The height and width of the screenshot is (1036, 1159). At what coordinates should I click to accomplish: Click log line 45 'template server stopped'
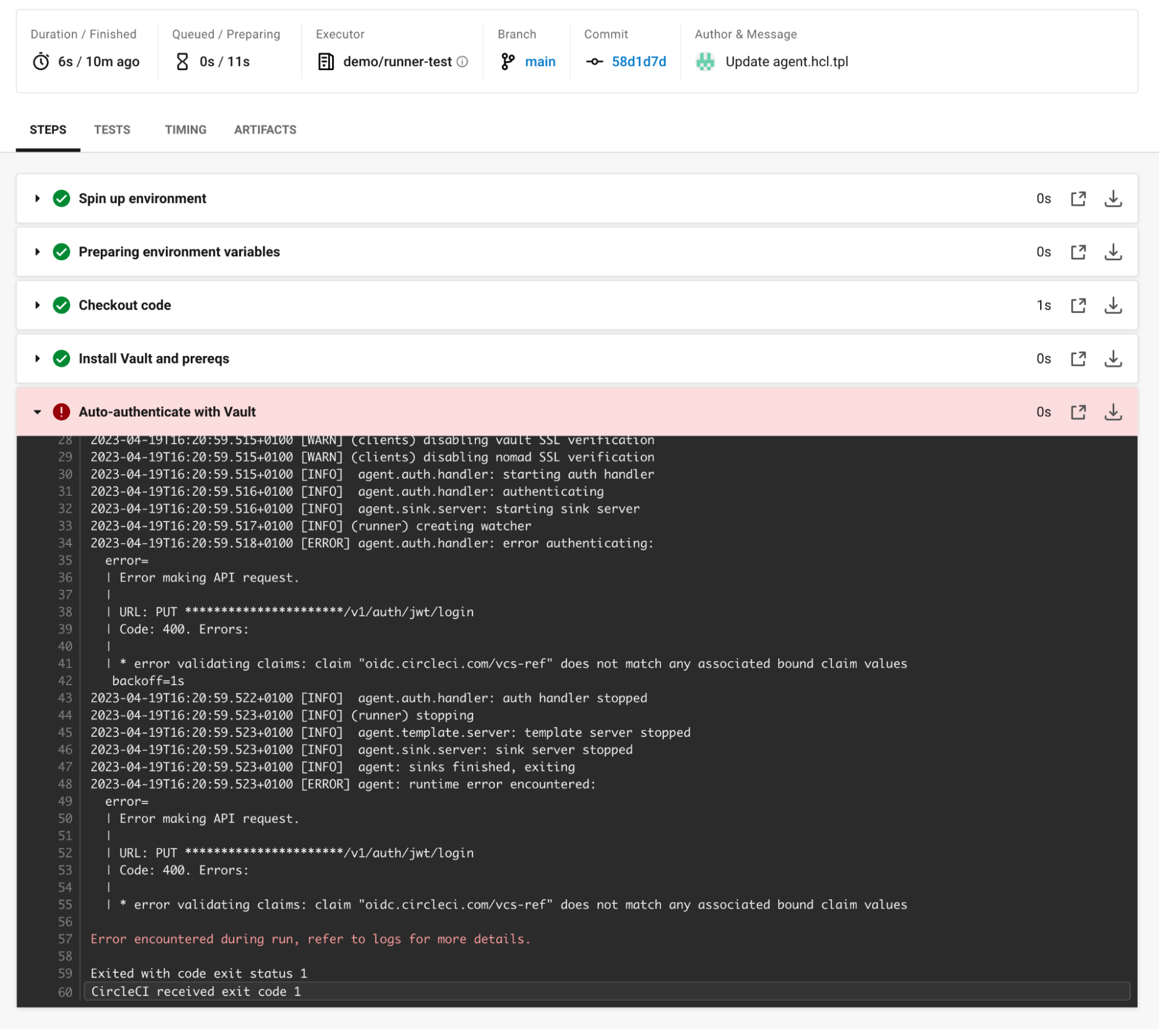[x=391, y=733]
